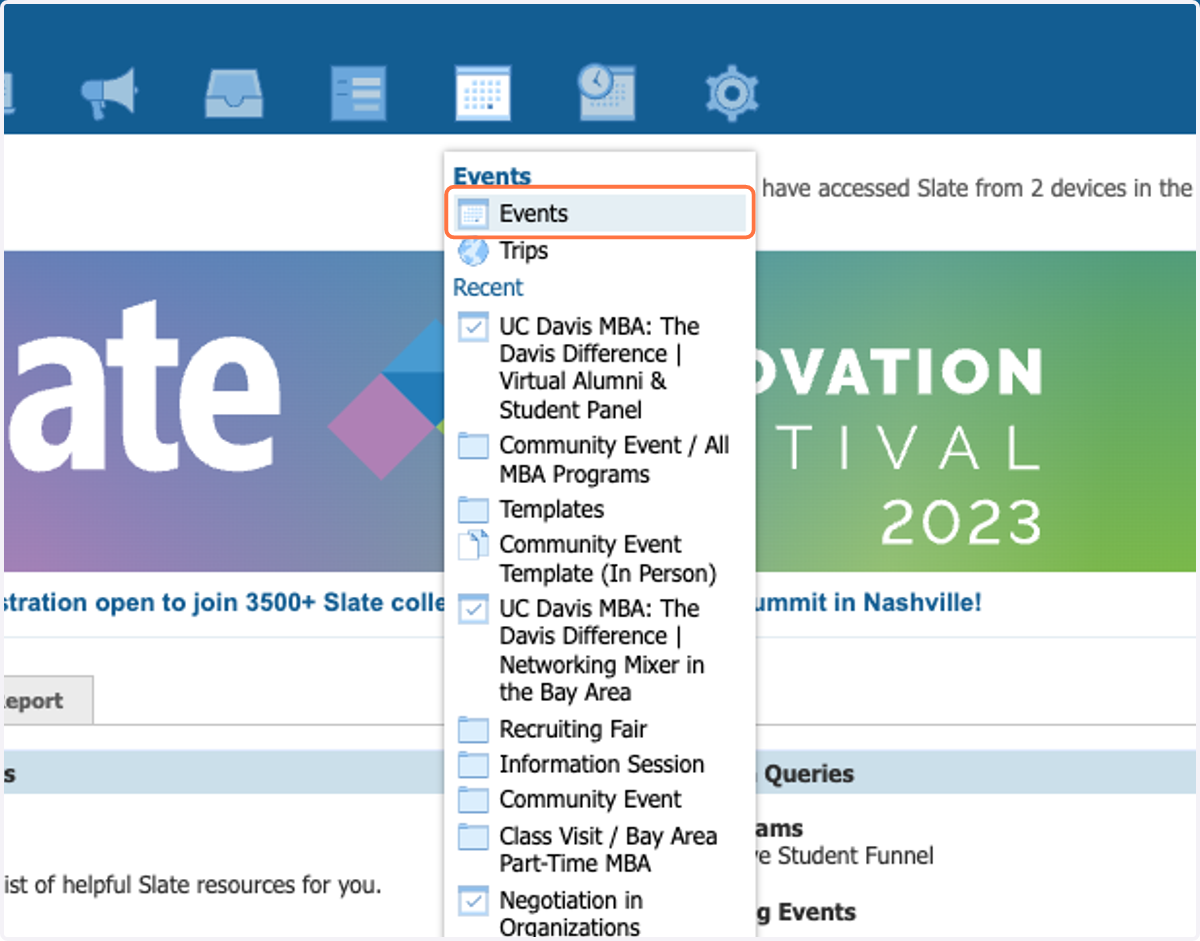Click checked icon beside Negotiation in Organizations
The height and width of the screenshot is (941, 1200).
click(473, 900)
